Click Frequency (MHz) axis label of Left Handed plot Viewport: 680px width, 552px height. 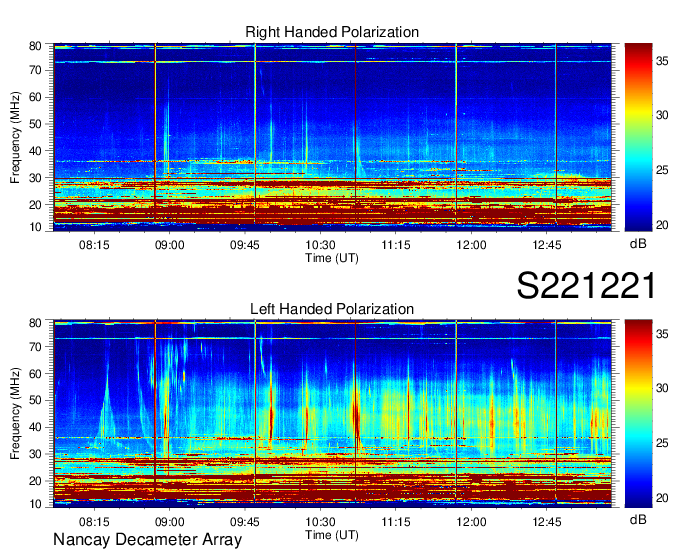(x=15, y=414)
